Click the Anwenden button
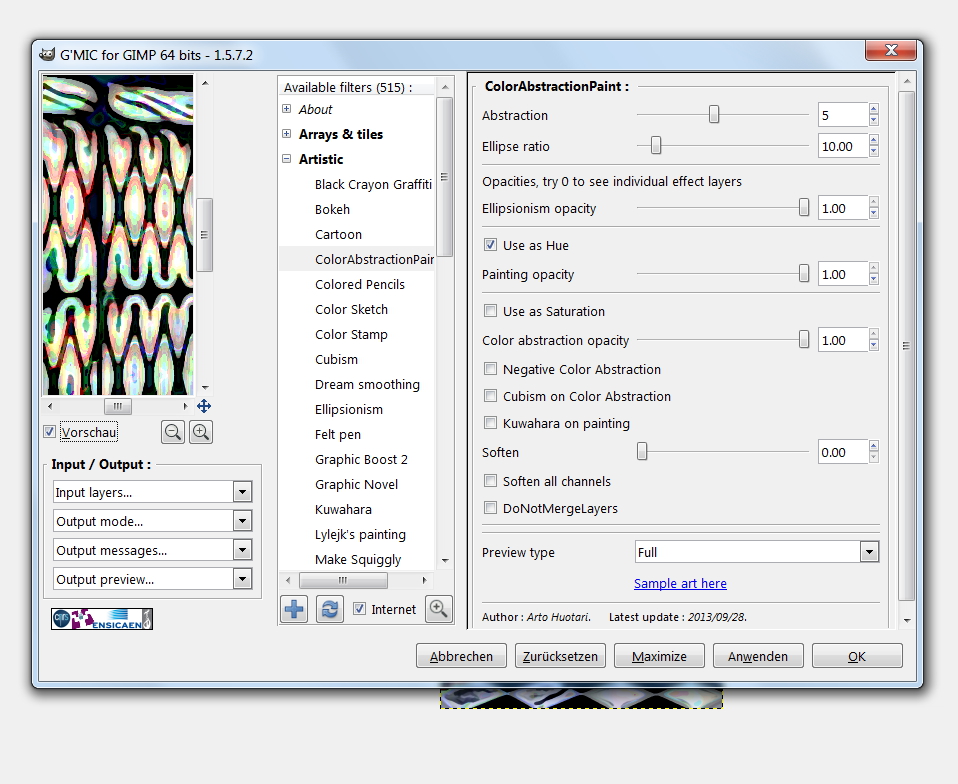The width and height of the screenshot is (958, 784). pos(758,656)
